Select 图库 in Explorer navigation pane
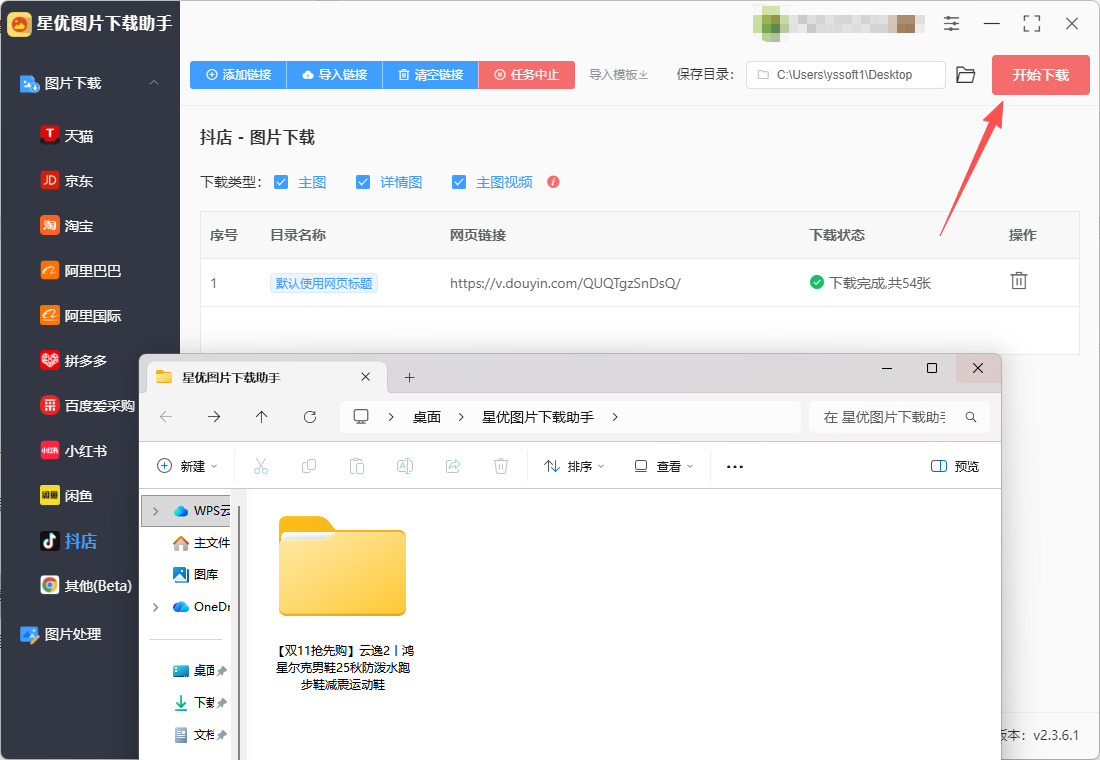Image resolution: width=1100 pixels, height=760 pixels. pyautogui.click(x=196, y=574)
